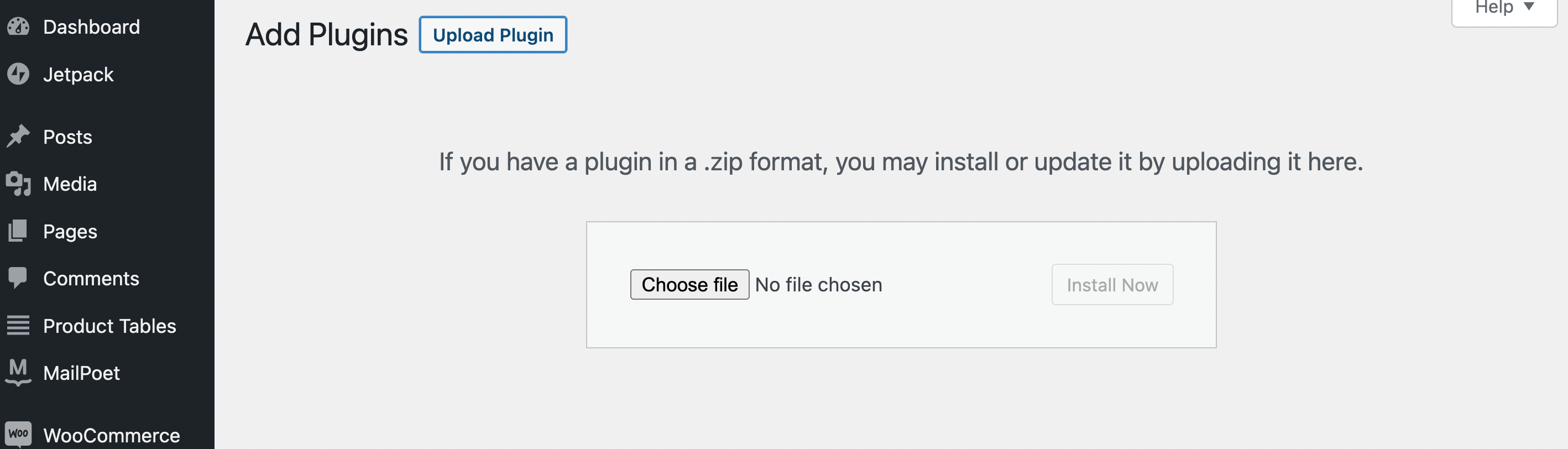Click the Pages stacked sheets icon
This screenshot has height=449, width=1568.
(18, 231)
